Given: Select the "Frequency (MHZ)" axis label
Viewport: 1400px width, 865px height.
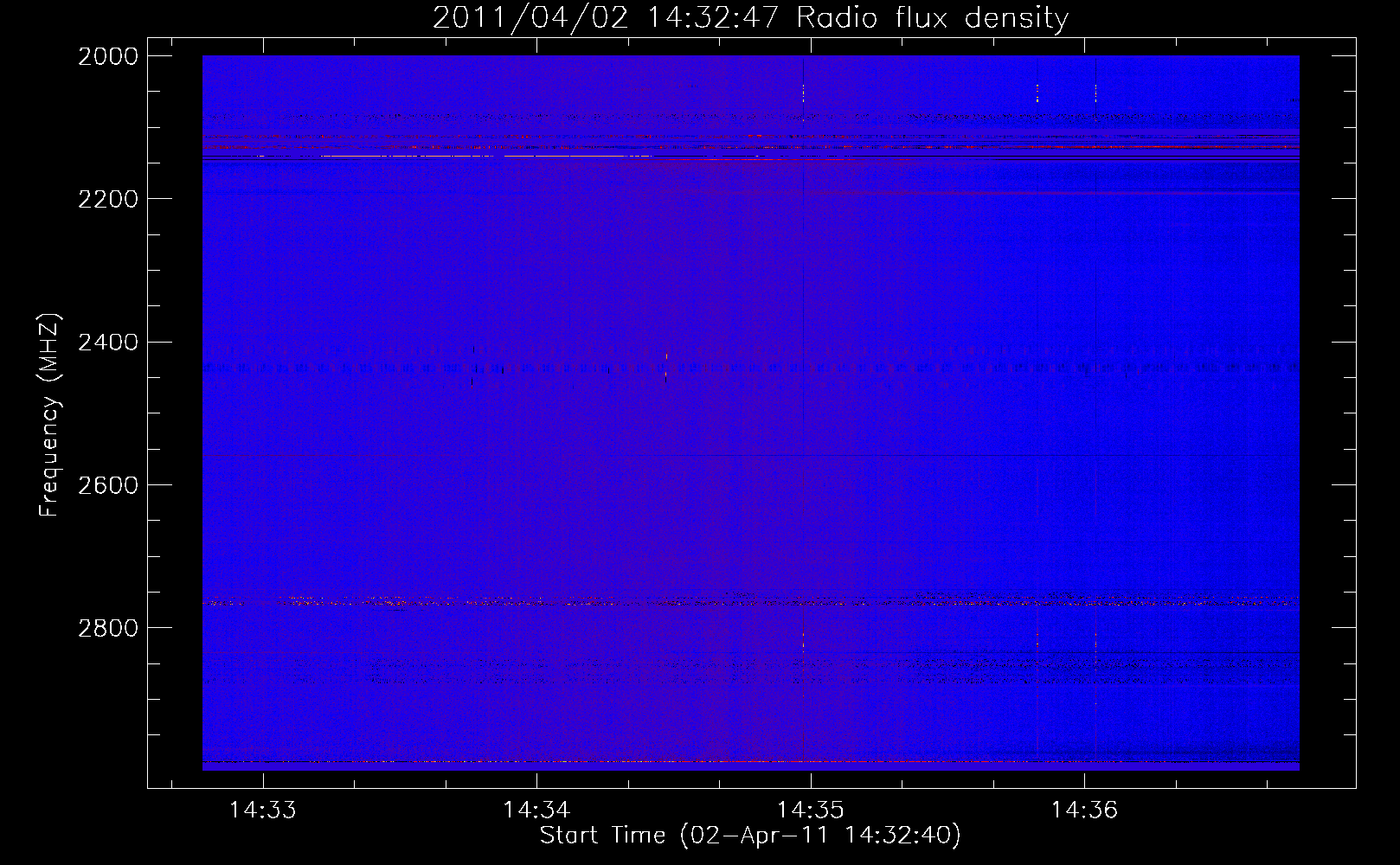Looking at the screenshot, I should pyautogui.click(x=50, y=415).
